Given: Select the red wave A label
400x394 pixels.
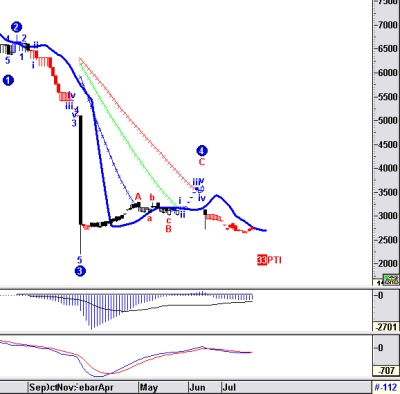Looking at the screenshot, I should 138,197.
